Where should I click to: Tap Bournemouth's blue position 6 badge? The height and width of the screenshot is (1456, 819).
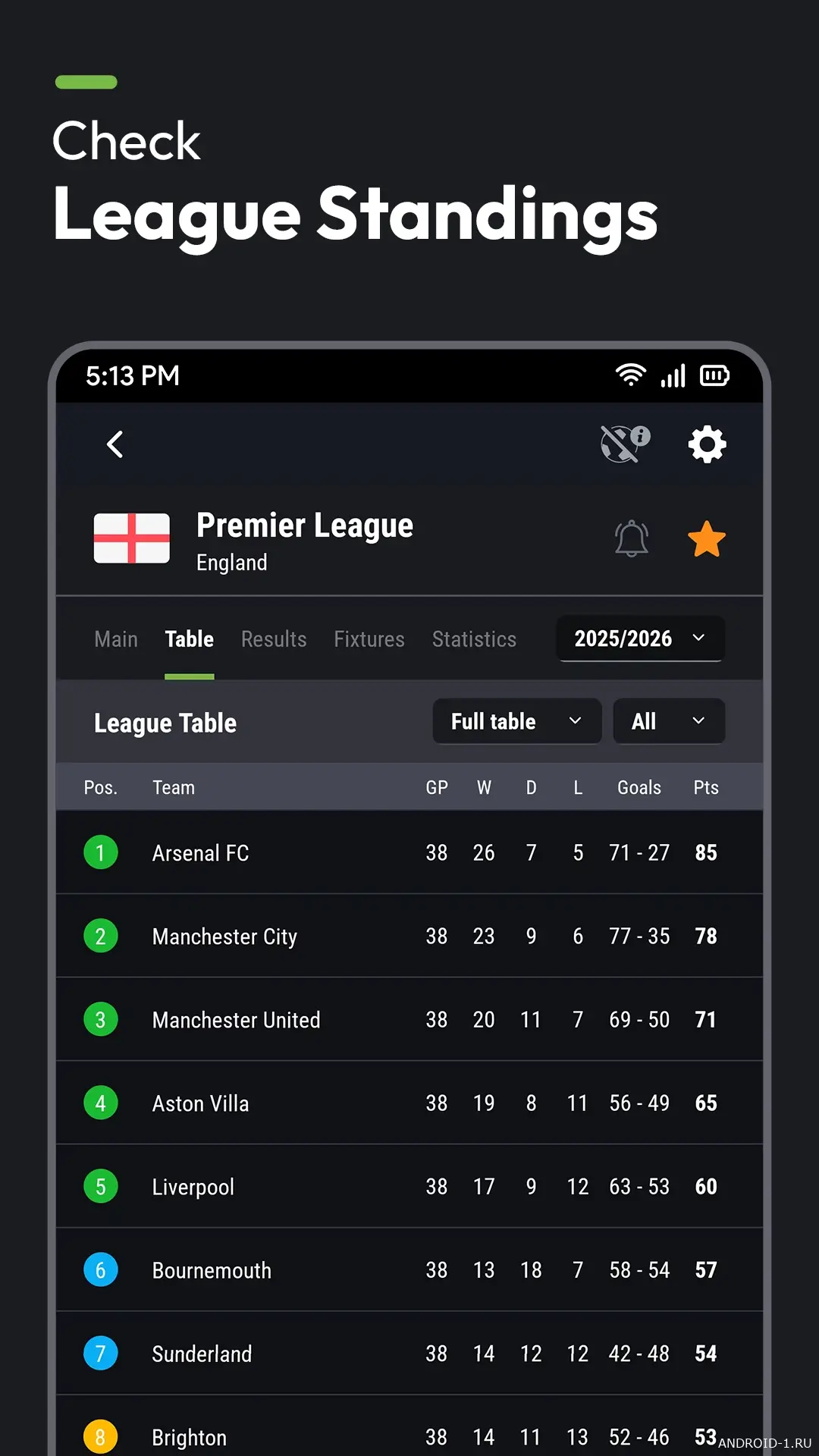click(x=101, y=1270)
